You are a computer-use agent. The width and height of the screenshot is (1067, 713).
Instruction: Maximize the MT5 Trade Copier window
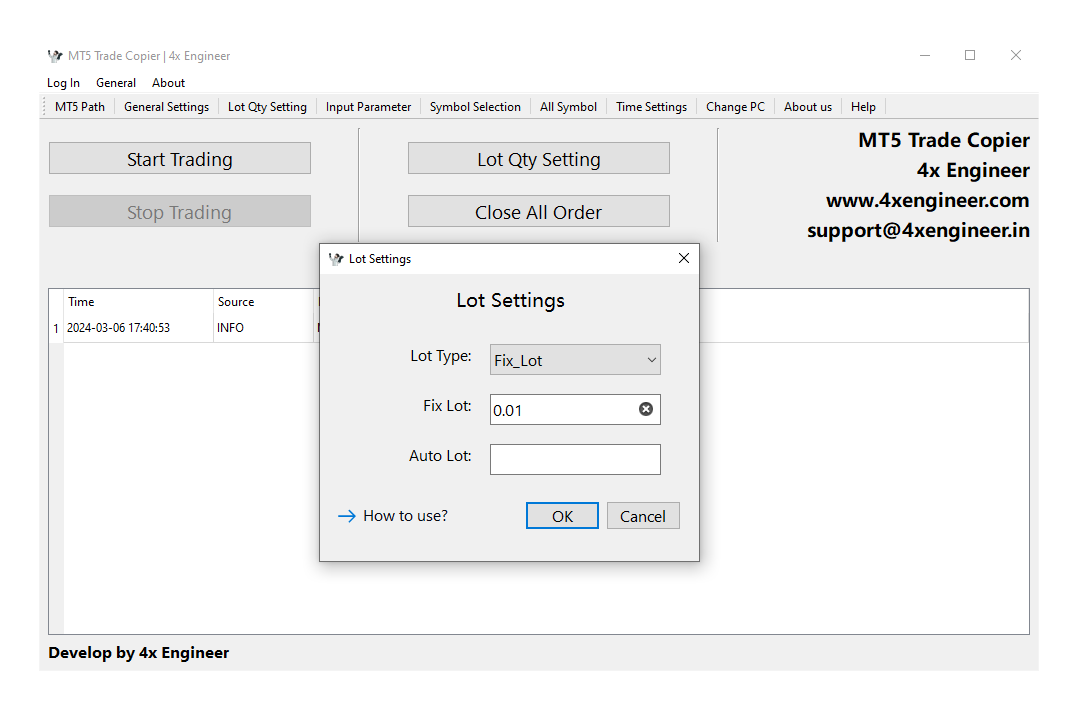(970, 56)
